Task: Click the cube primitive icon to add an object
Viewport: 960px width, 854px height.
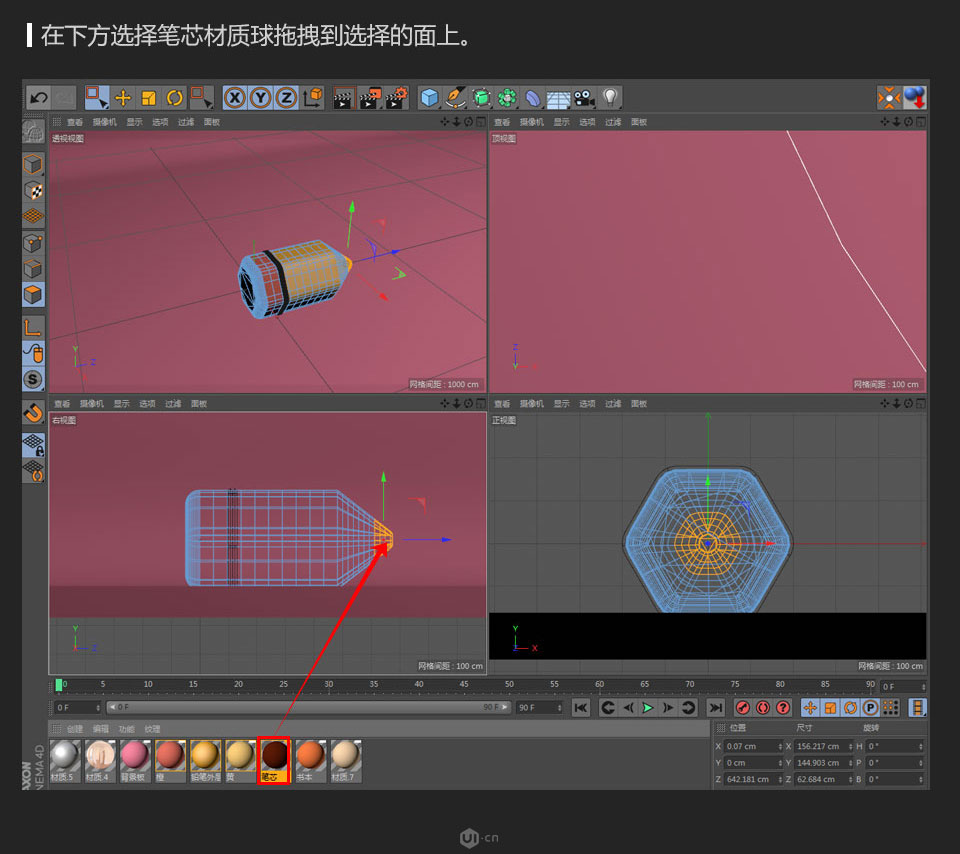Action: point(429,97)
